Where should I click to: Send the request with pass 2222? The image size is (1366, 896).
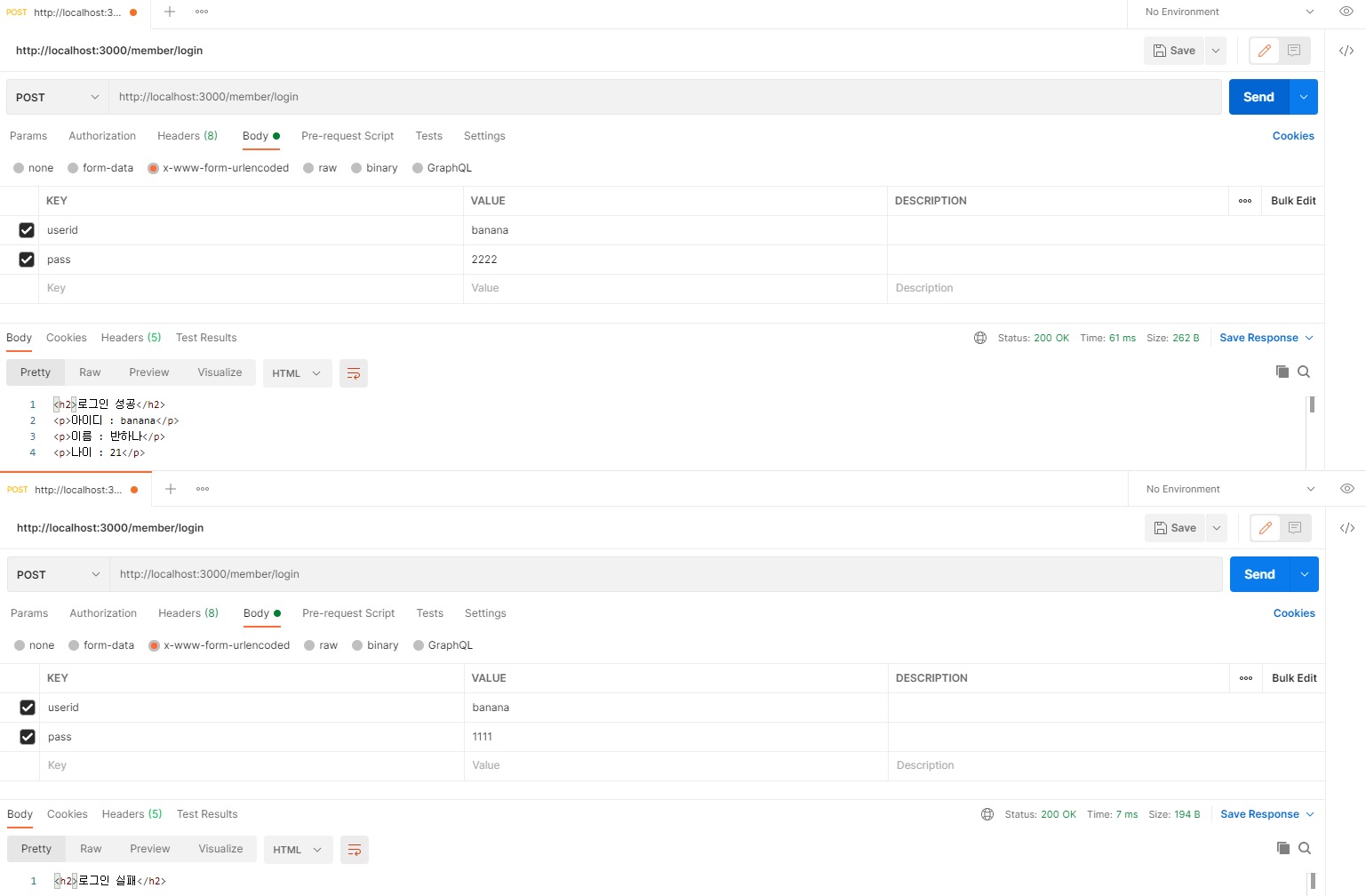coord(1258,97)
